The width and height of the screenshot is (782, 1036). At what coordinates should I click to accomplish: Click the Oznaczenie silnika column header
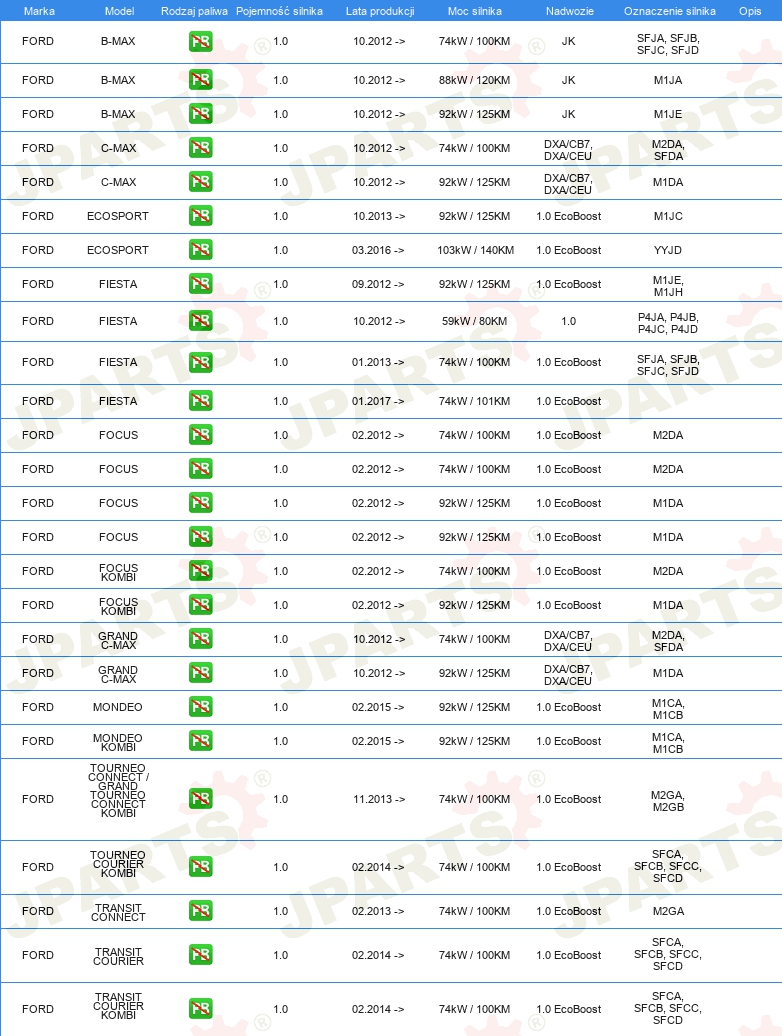pos(670,11)
